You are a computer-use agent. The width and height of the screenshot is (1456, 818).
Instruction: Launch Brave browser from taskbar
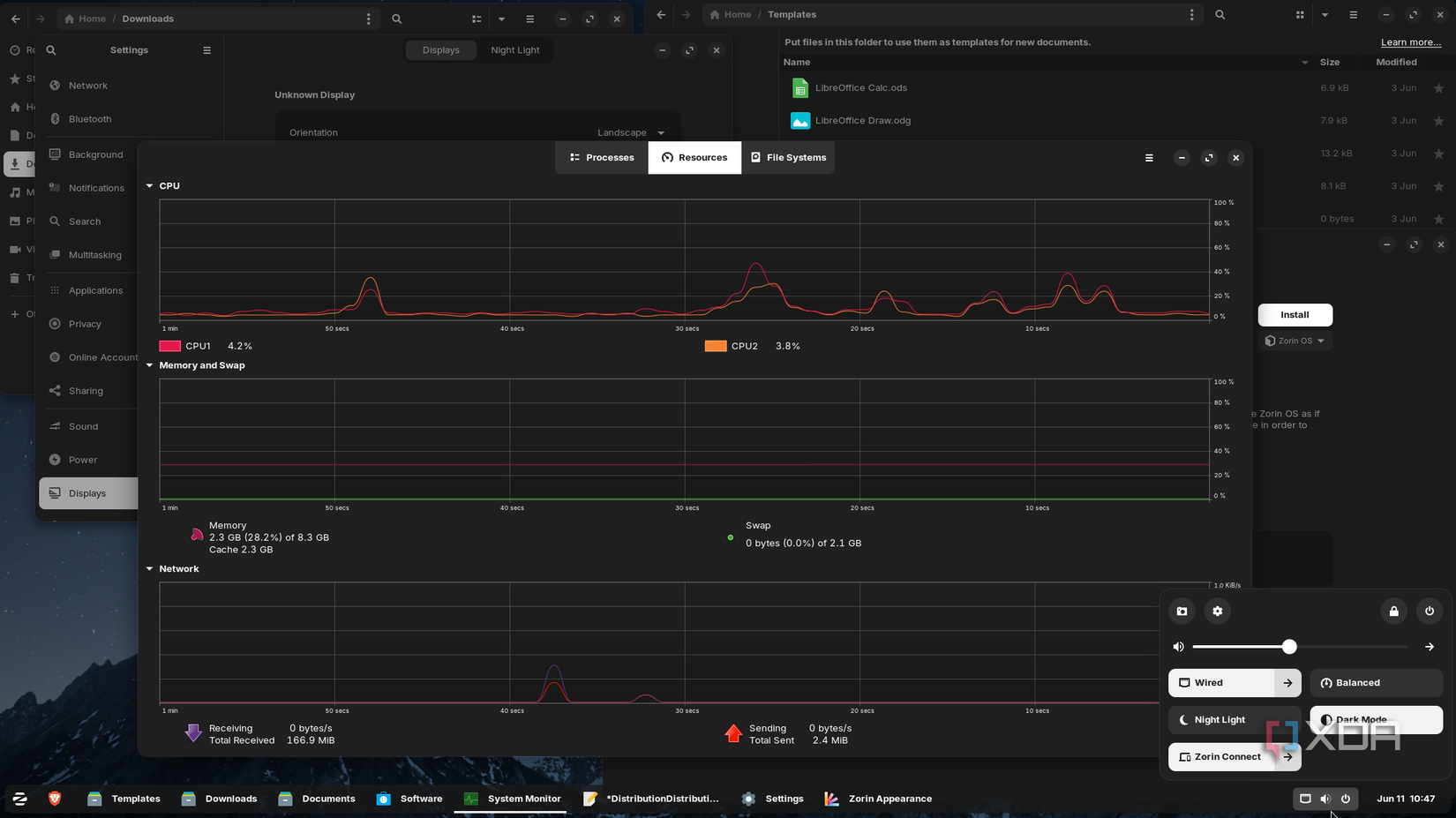(55, 799)
